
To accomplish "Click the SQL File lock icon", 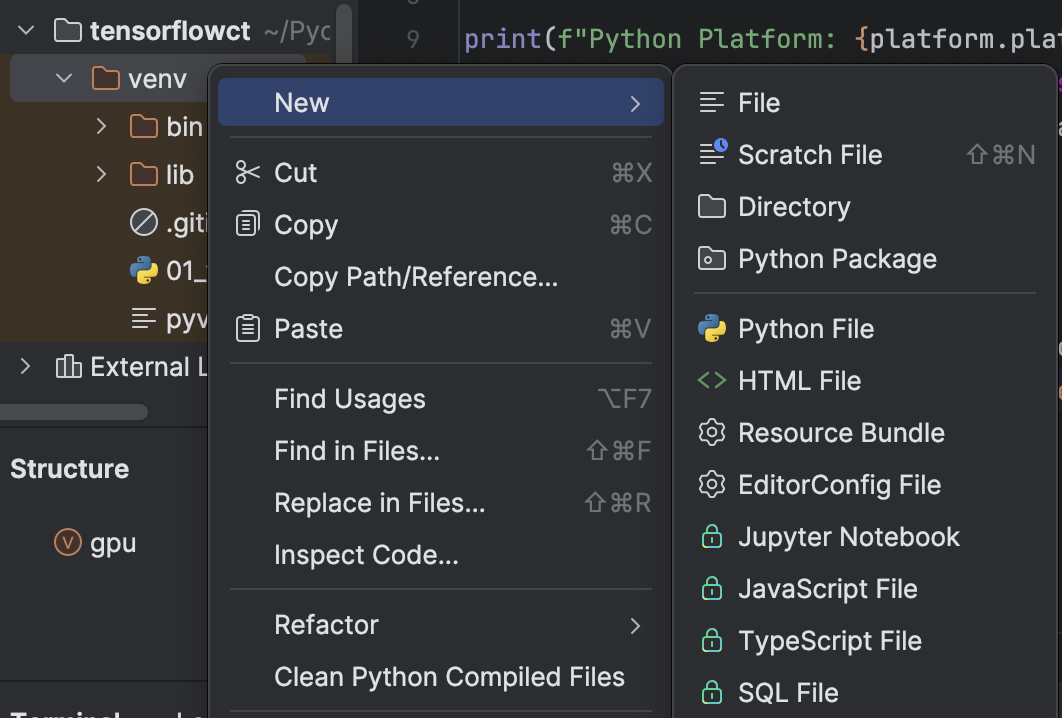I will 712,693.
